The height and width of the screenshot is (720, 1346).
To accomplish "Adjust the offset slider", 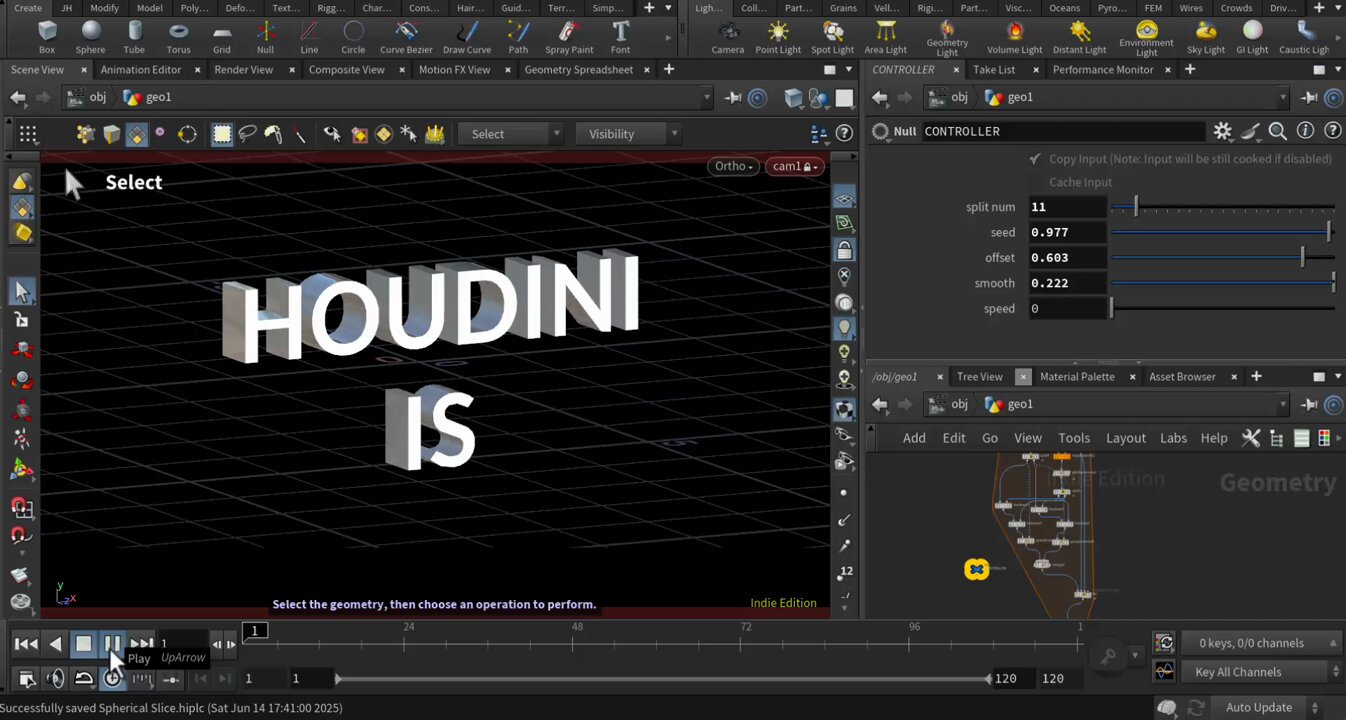I will [x=1222, y=258].
